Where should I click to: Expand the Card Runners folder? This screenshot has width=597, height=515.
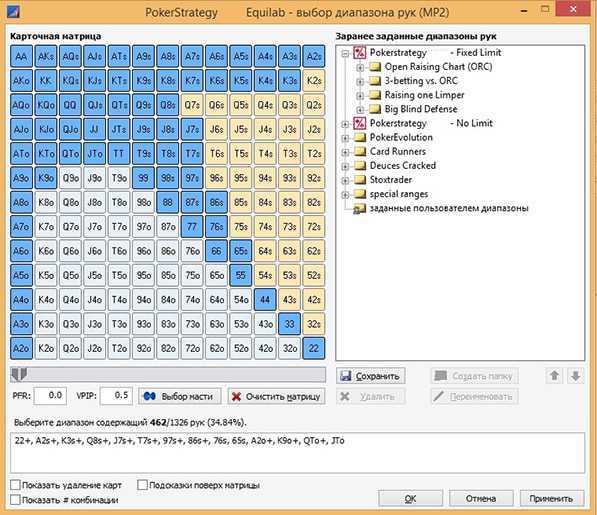345,152
